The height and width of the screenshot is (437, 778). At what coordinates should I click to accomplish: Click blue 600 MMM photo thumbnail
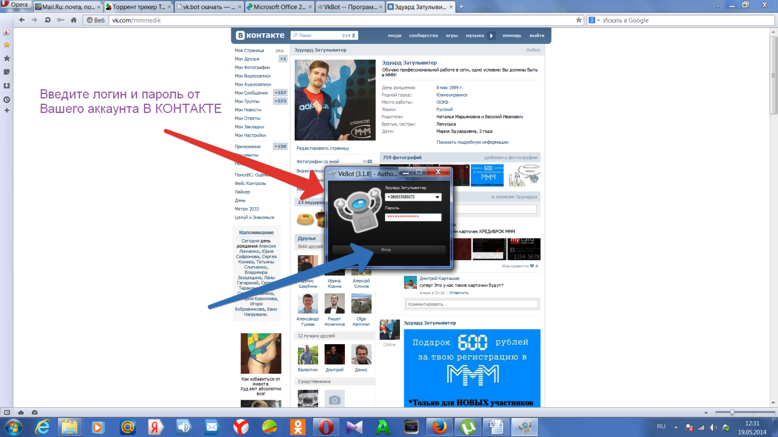point(487,175)
